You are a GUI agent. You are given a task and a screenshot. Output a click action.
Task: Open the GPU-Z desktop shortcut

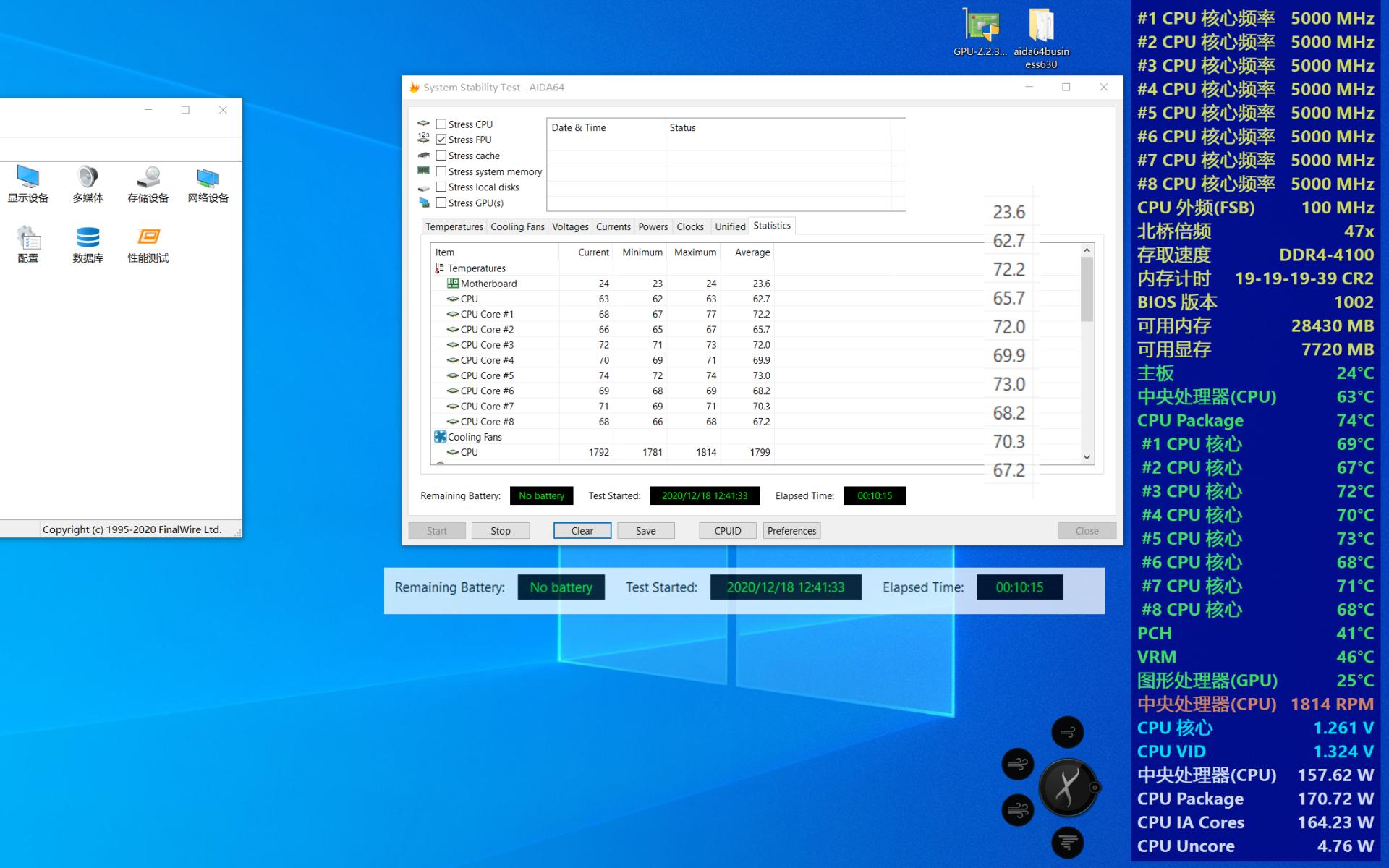click(980, 33)
